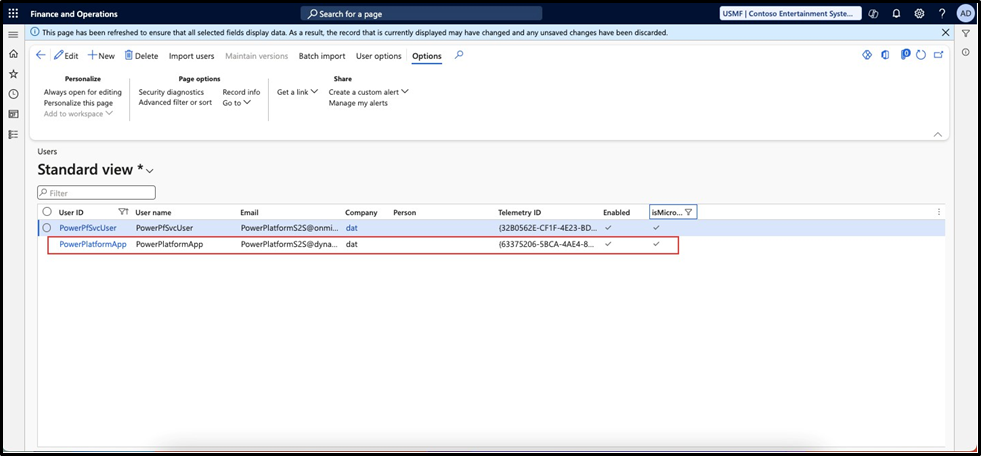Refresh the page with circular arrow
Viewport: 981px width, 456px height.
(x=920, y=55)
